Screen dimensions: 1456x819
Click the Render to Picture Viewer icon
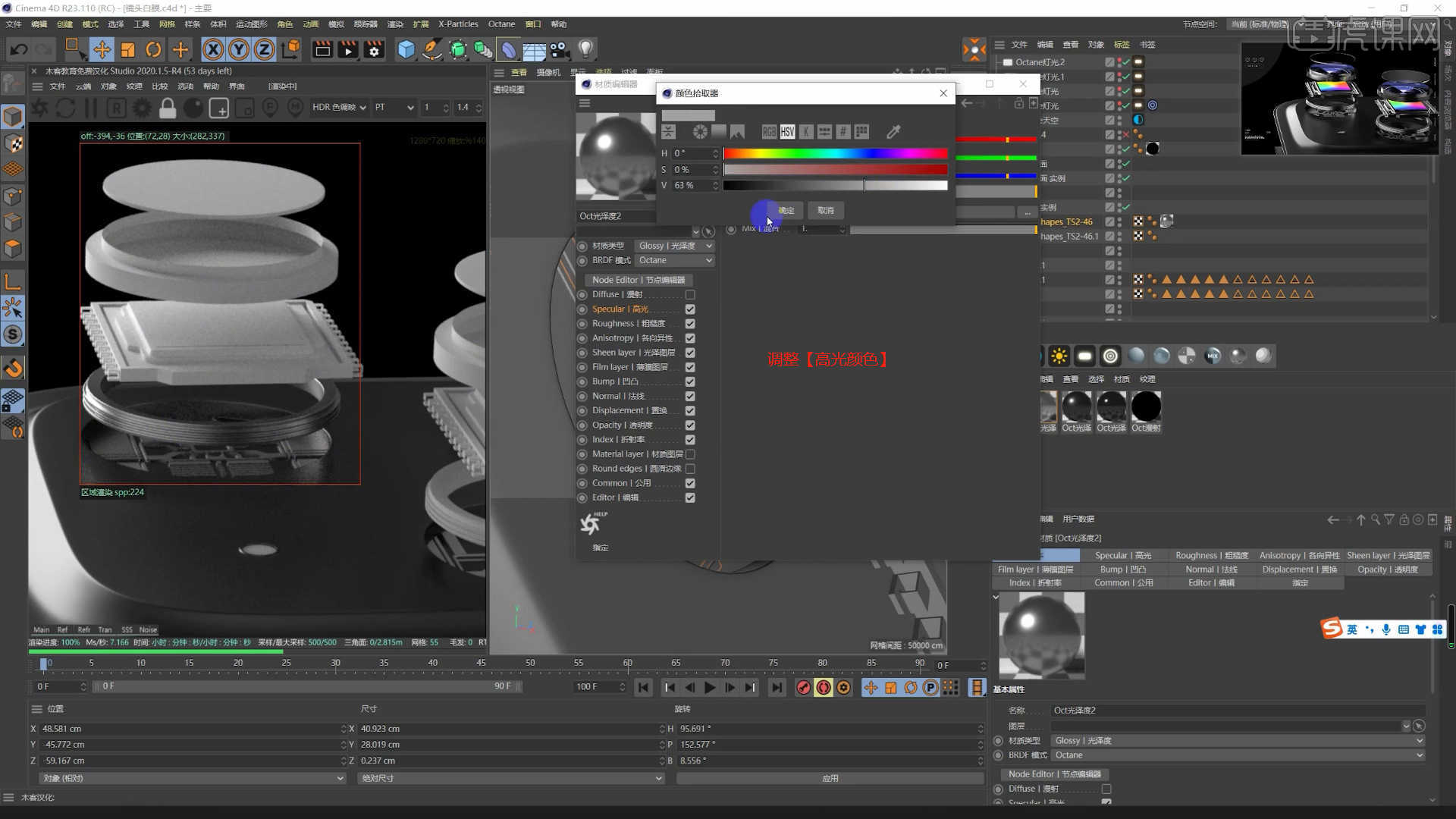(x=347, y=49)
